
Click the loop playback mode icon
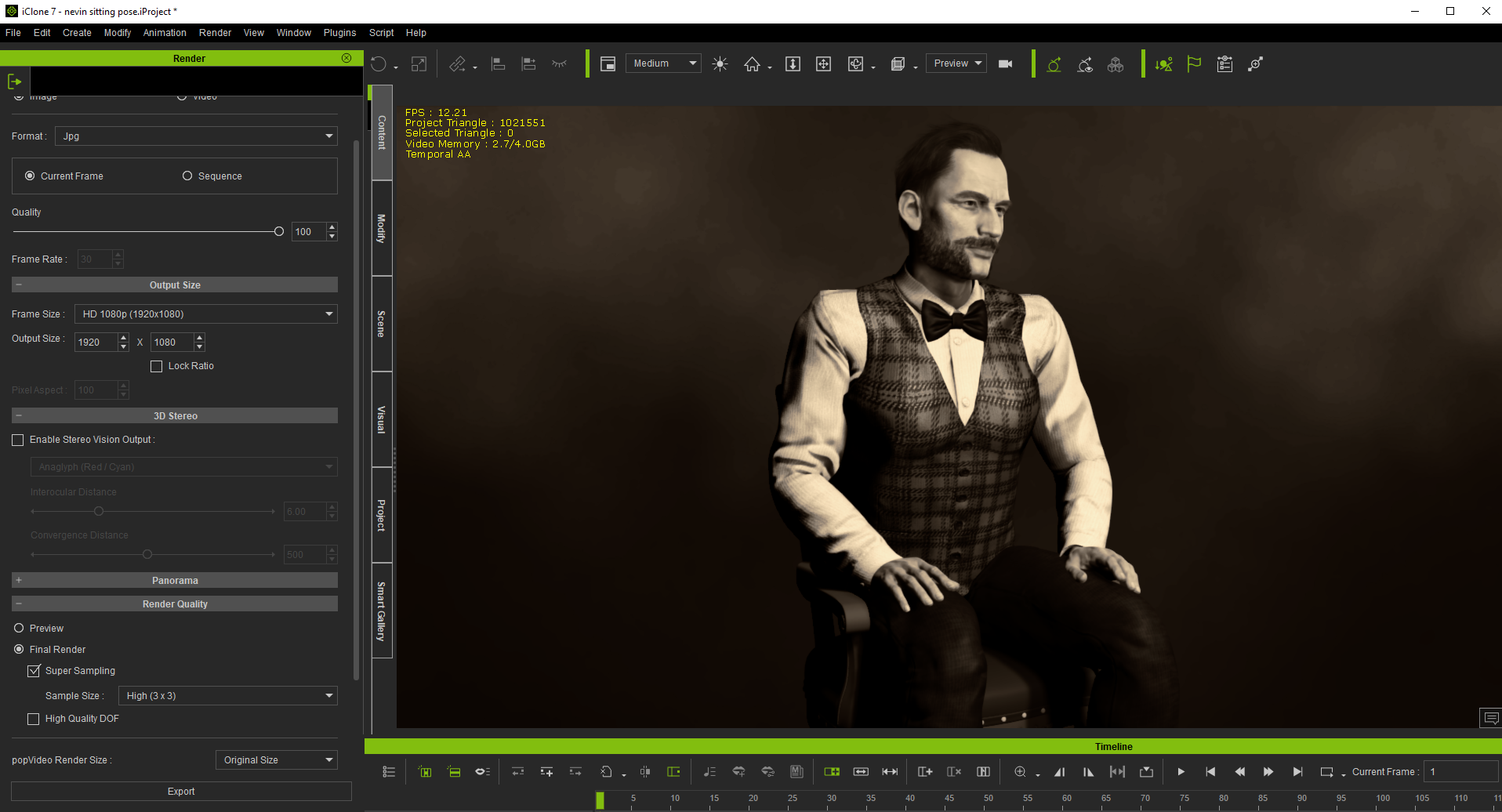coord(1326,772)
